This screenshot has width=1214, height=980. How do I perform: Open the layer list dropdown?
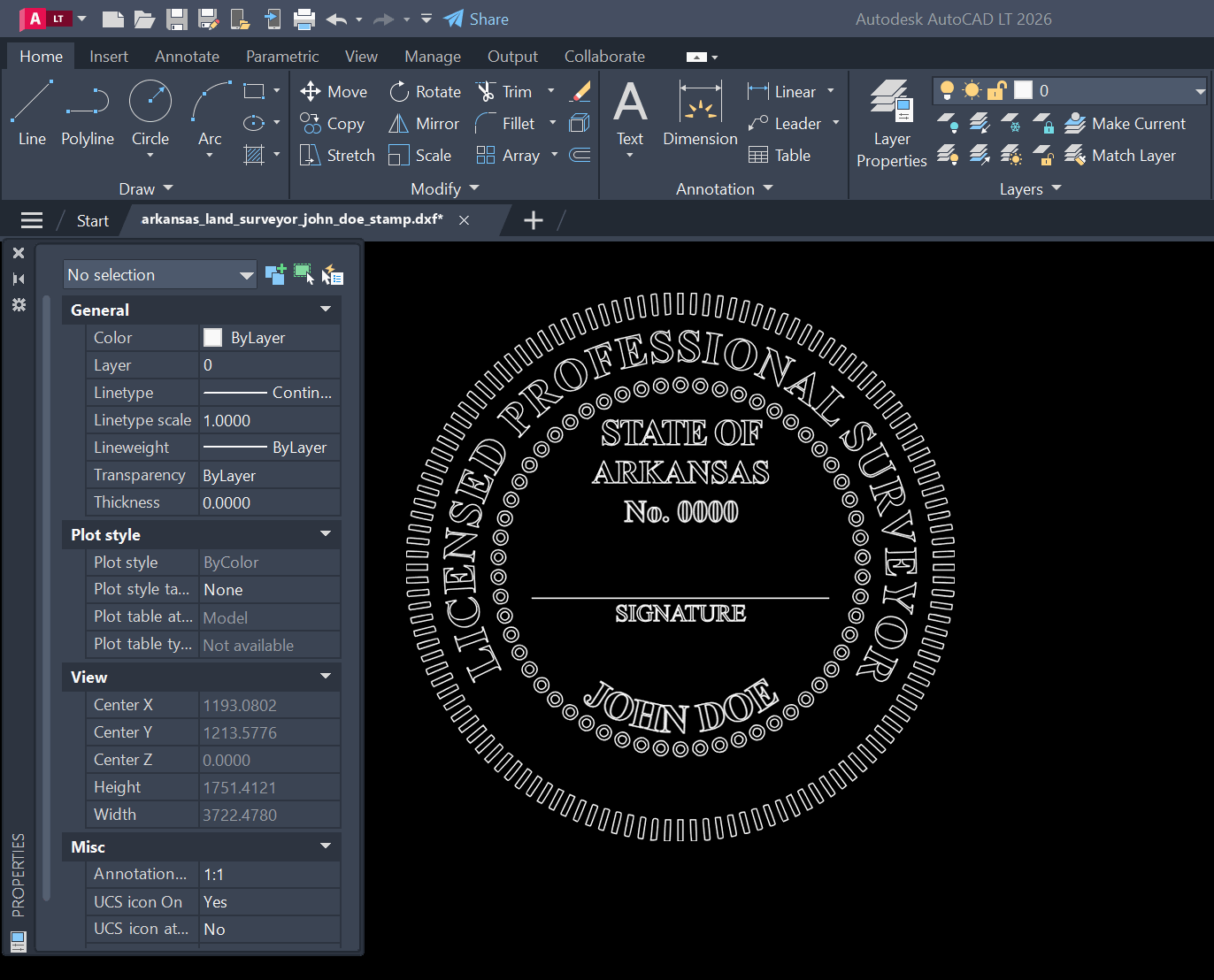click(x=1200, y=90)
